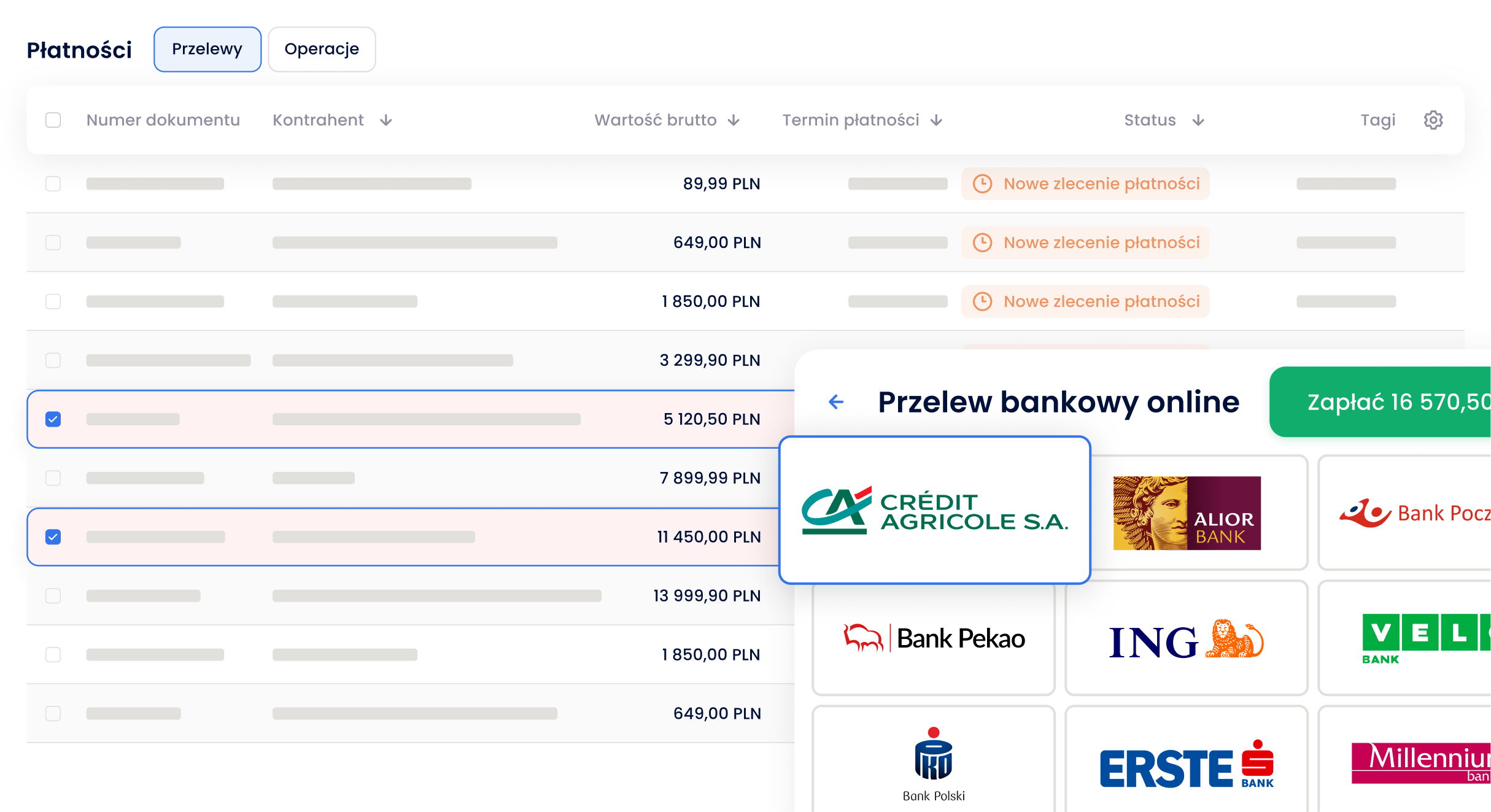Check the 89,99 PLN row checkbox

[53, 184]
